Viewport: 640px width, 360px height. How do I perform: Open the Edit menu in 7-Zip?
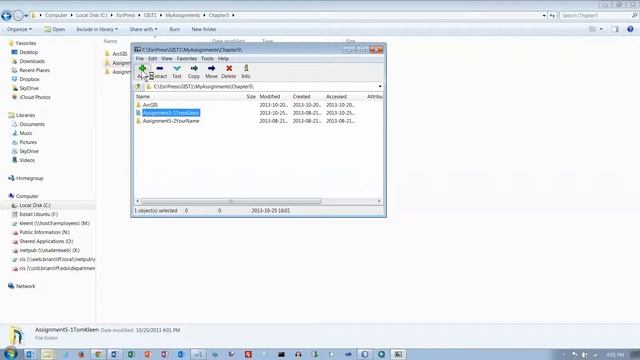pos(153,59)
